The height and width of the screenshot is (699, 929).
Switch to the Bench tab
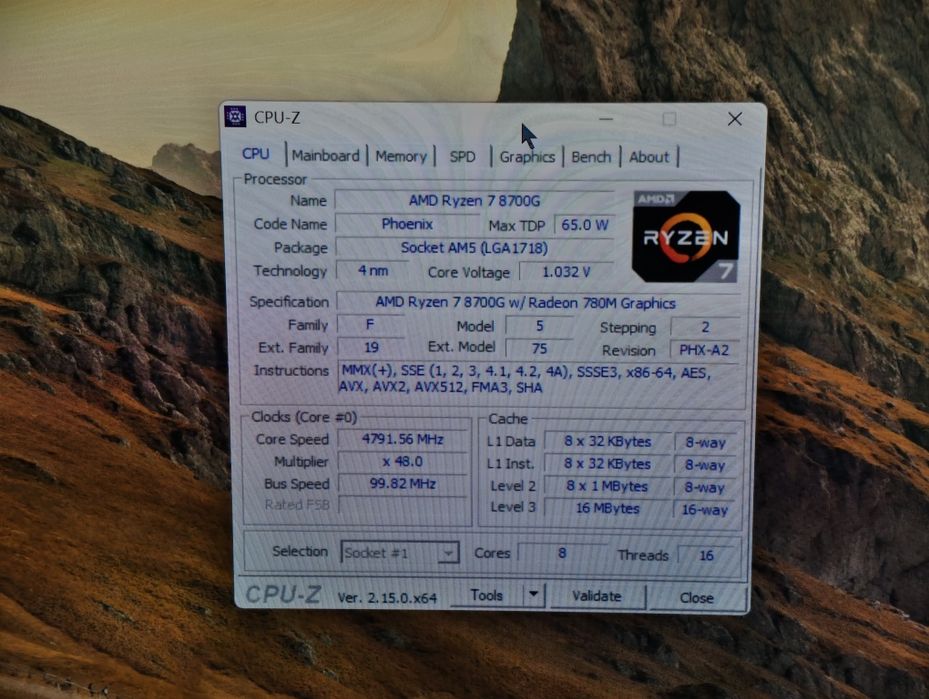coord(591,158)
